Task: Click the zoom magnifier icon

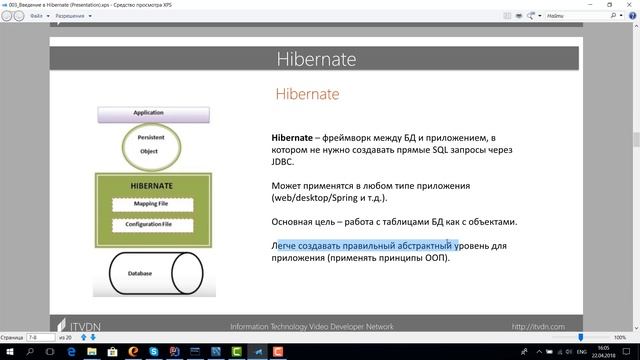Action: (x=531, y=16)
